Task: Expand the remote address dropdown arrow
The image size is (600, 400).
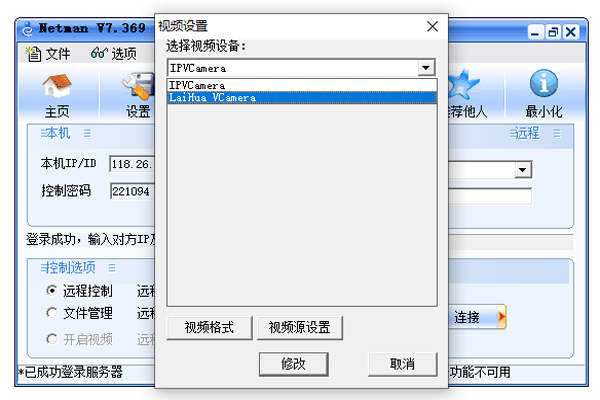Action: (523, 170)
